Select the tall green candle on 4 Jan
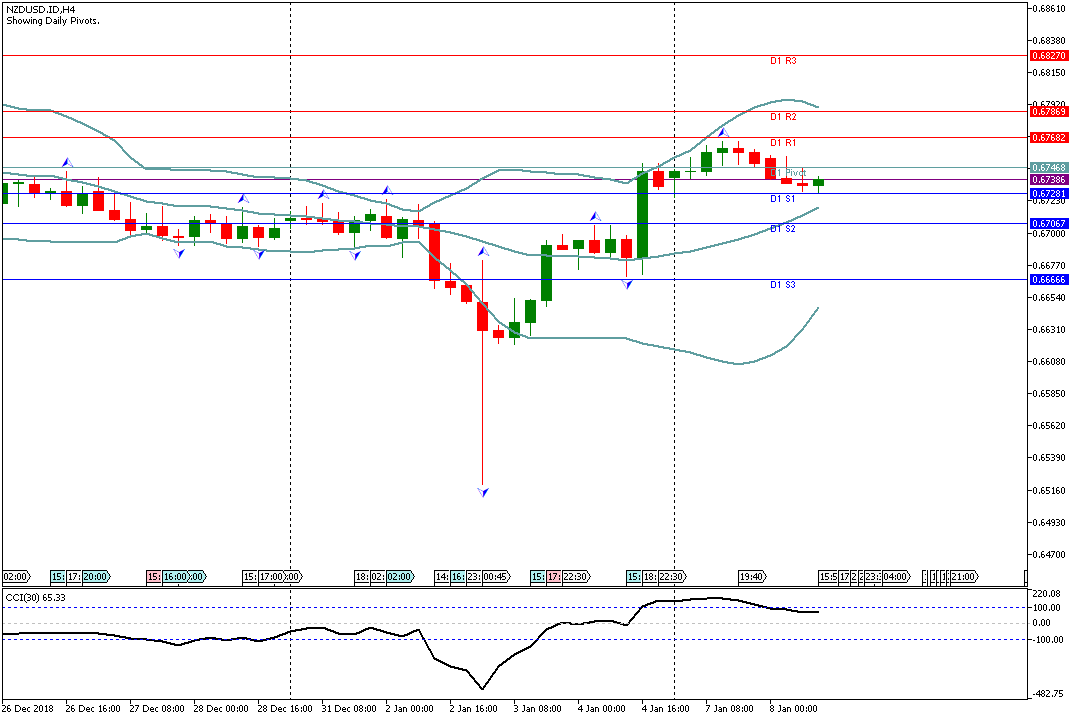 pos(642,215)
